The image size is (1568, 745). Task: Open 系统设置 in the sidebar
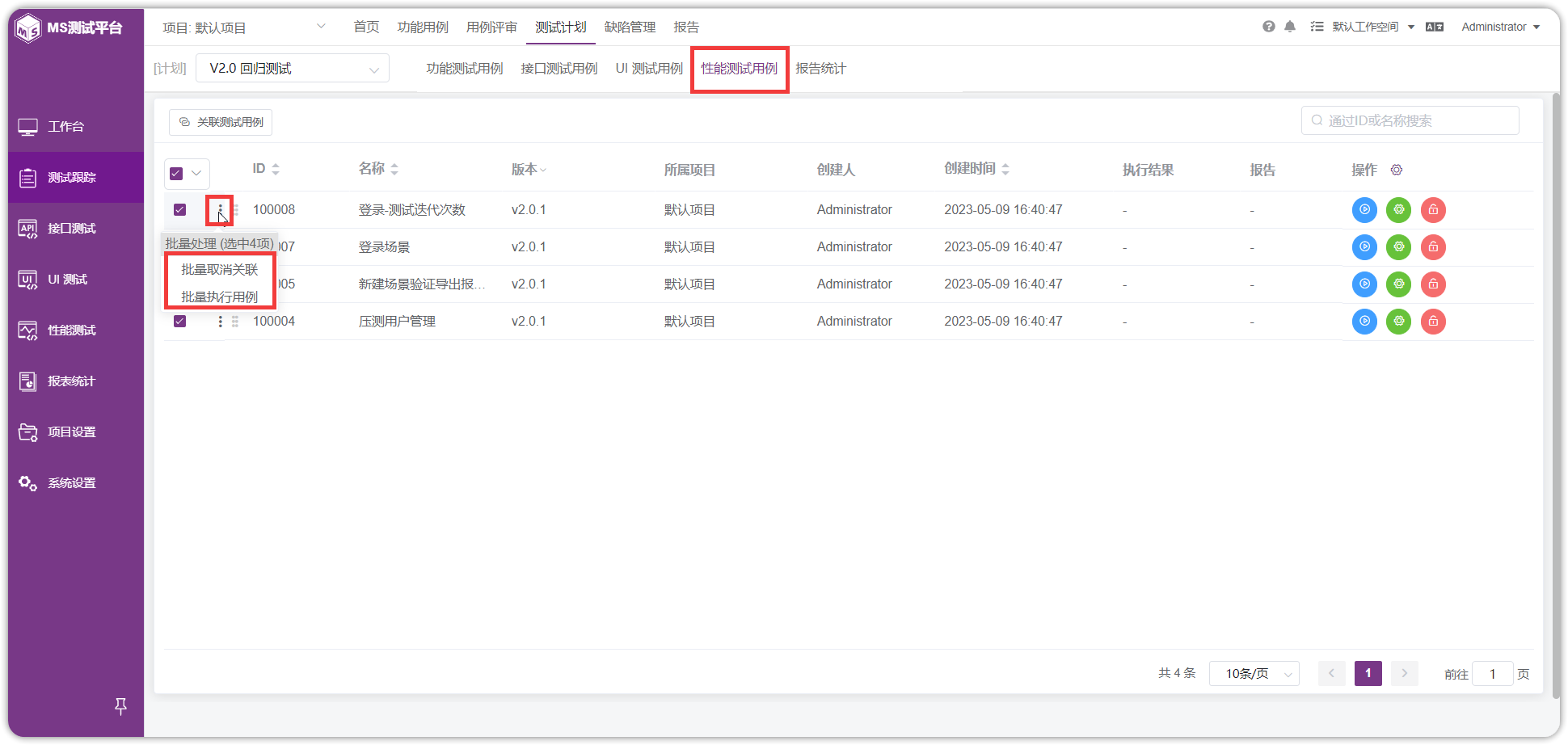(x=76, y=483)
